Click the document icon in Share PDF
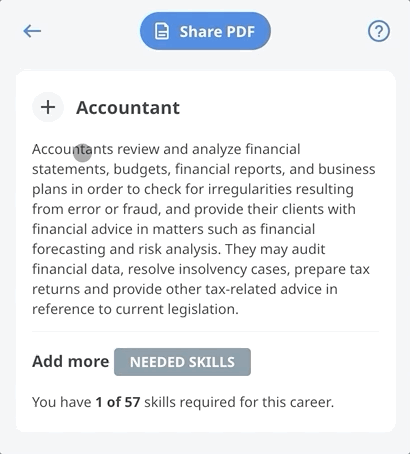410x454 pixels. (x=162, y=32)
